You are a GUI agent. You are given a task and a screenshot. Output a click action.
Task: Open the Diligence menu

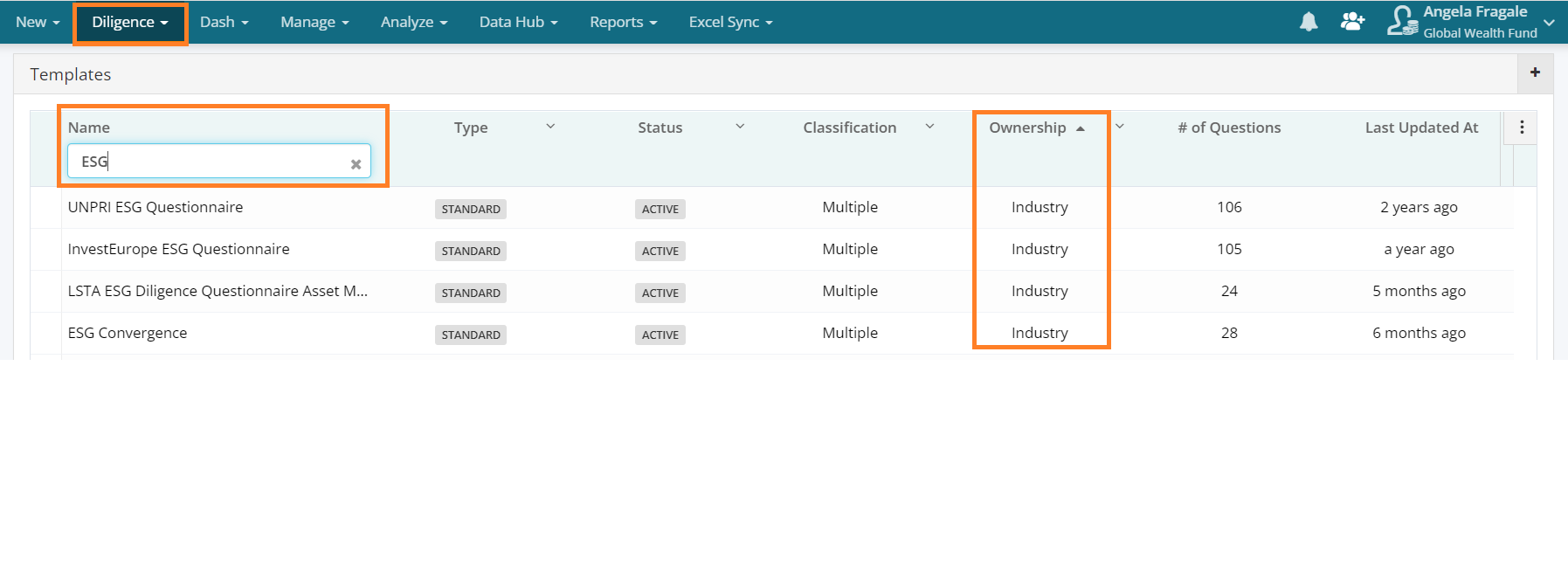130,22
